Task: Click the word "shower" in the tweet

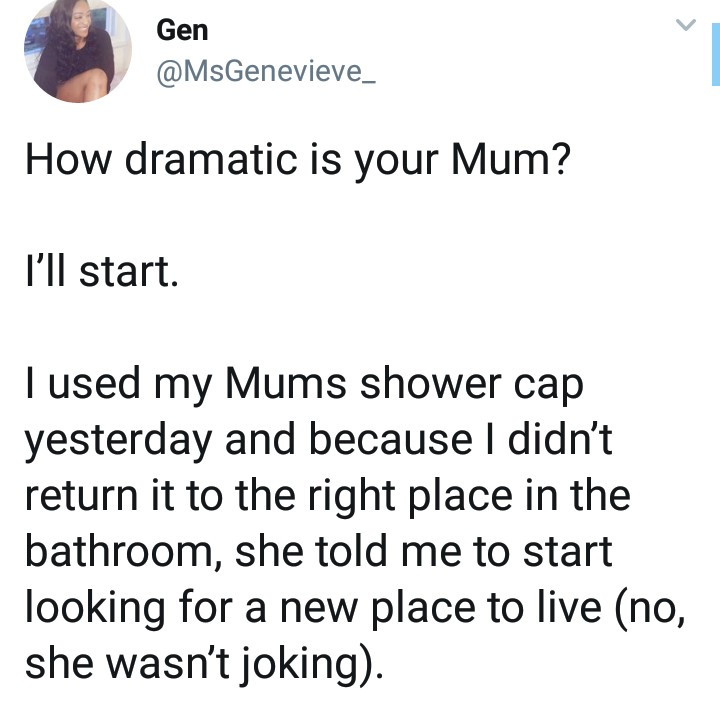Action: coord(430,383)
